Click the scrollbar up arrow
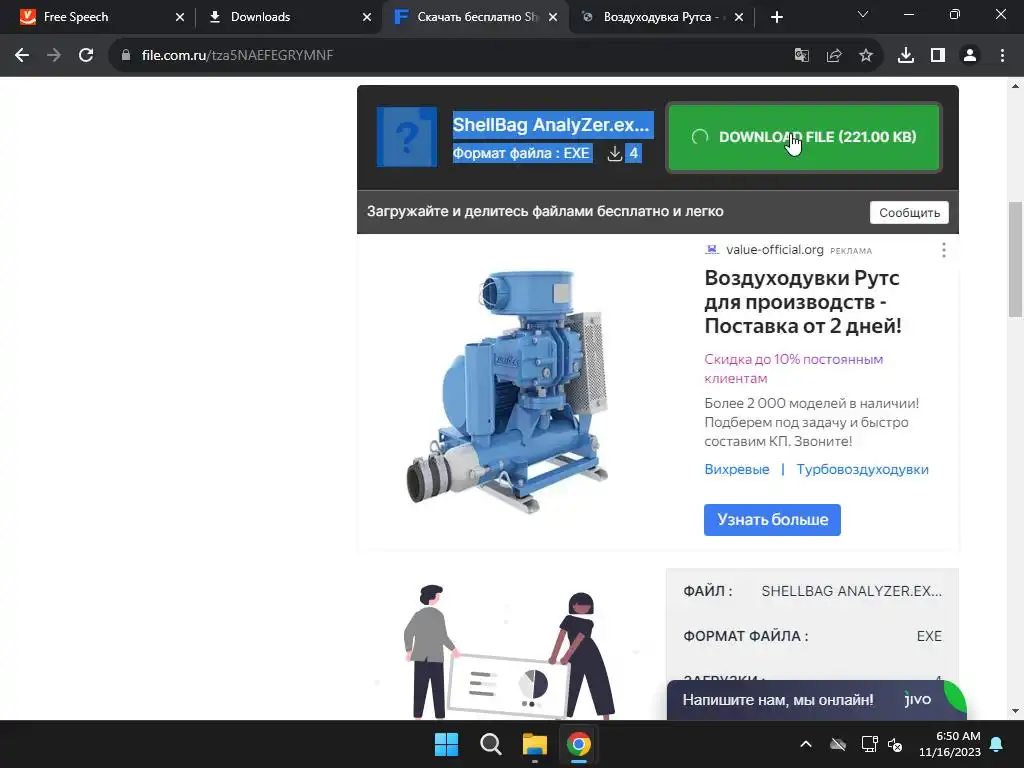The height and width of the screenshot is (768, 1024). coord(1015,86)
